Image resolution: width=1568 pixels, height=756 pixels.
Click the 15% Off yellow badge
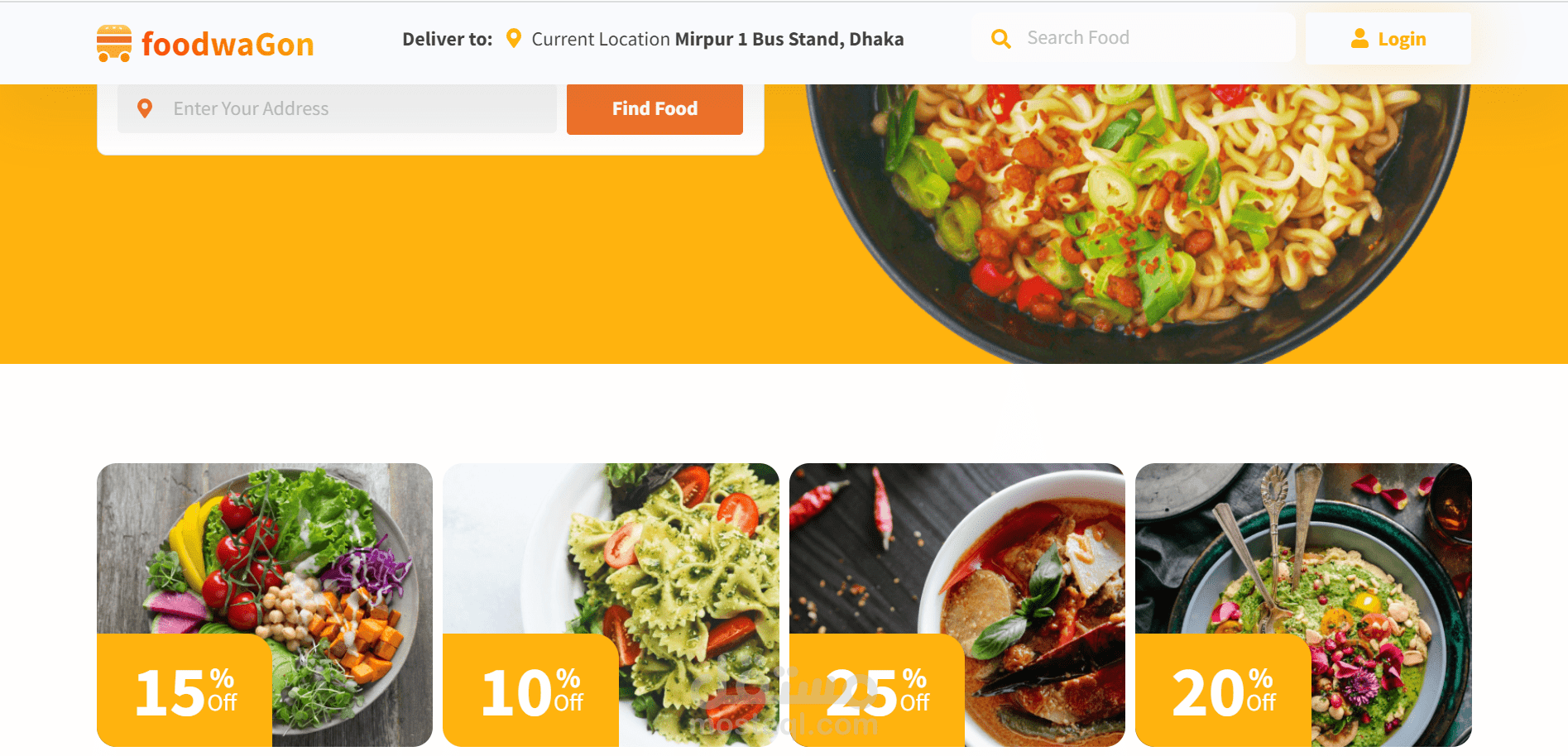185,691
